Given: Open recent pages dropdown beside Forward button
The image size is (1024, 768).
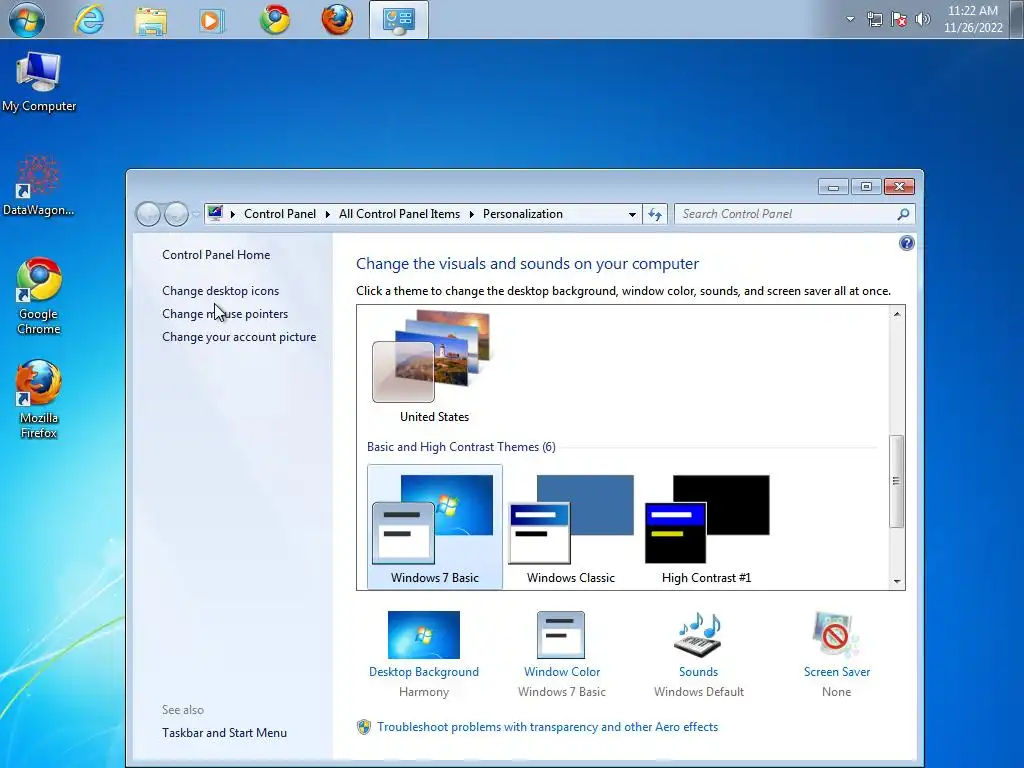Looking at the screenshot, I should tap(195, 214).
